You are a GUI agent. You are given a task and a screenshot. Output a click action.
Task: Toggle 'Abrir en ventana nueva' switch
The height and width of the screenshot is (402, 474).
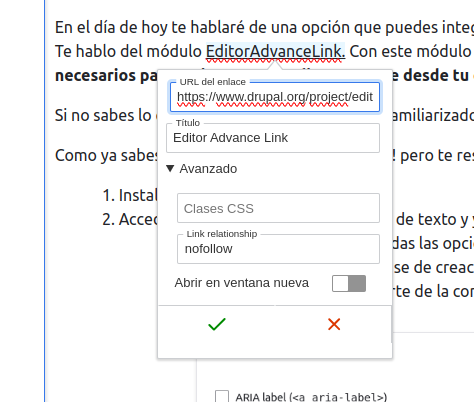(x=349, y=283)
